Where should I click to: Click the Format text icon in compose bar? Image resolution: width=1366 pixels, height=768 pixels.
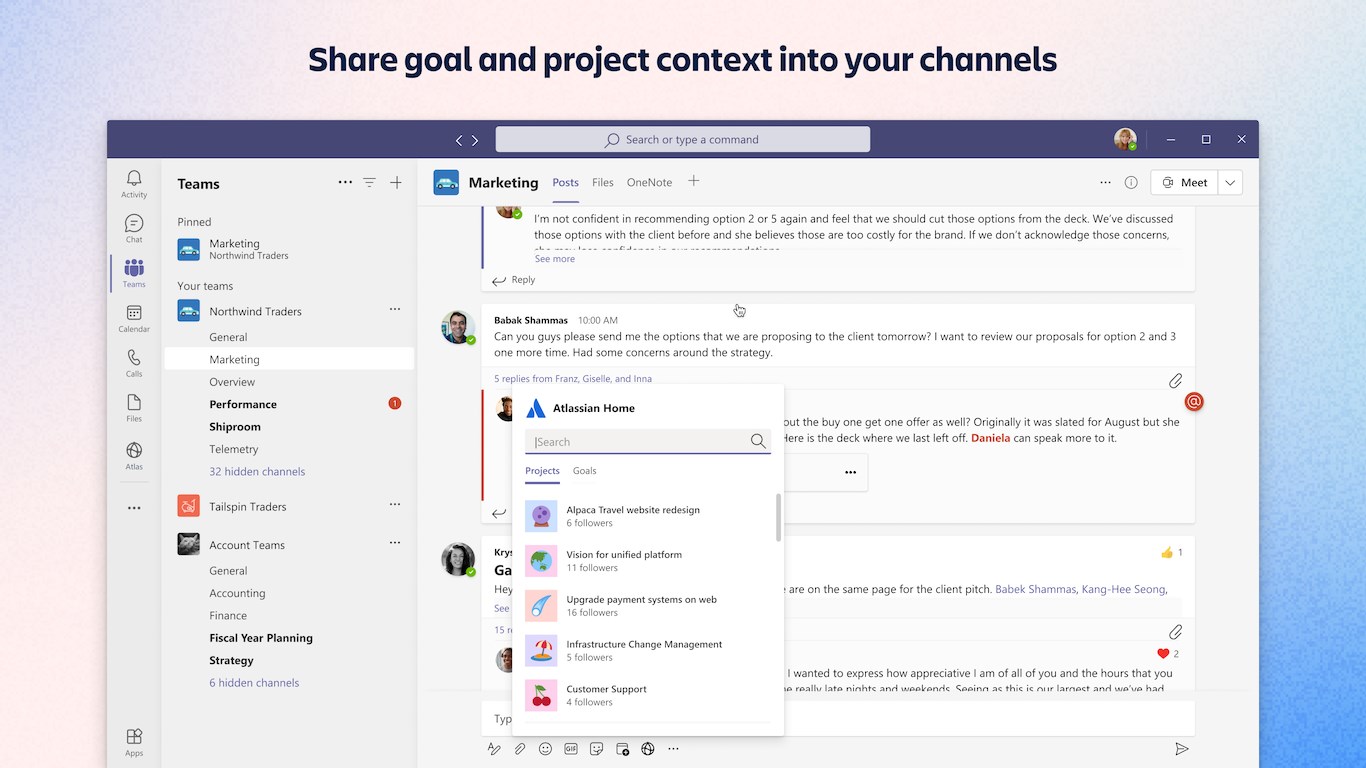point(494,748)
